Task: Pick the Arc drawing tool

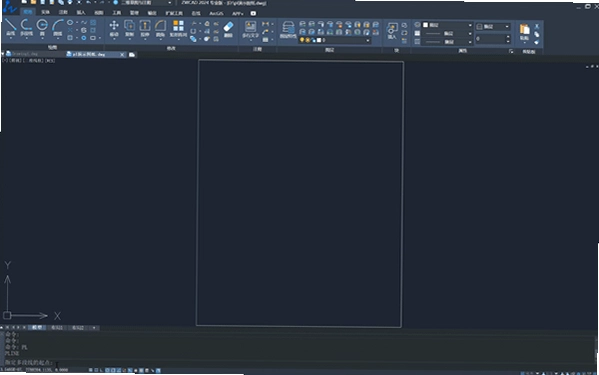Action: (57, 28)
